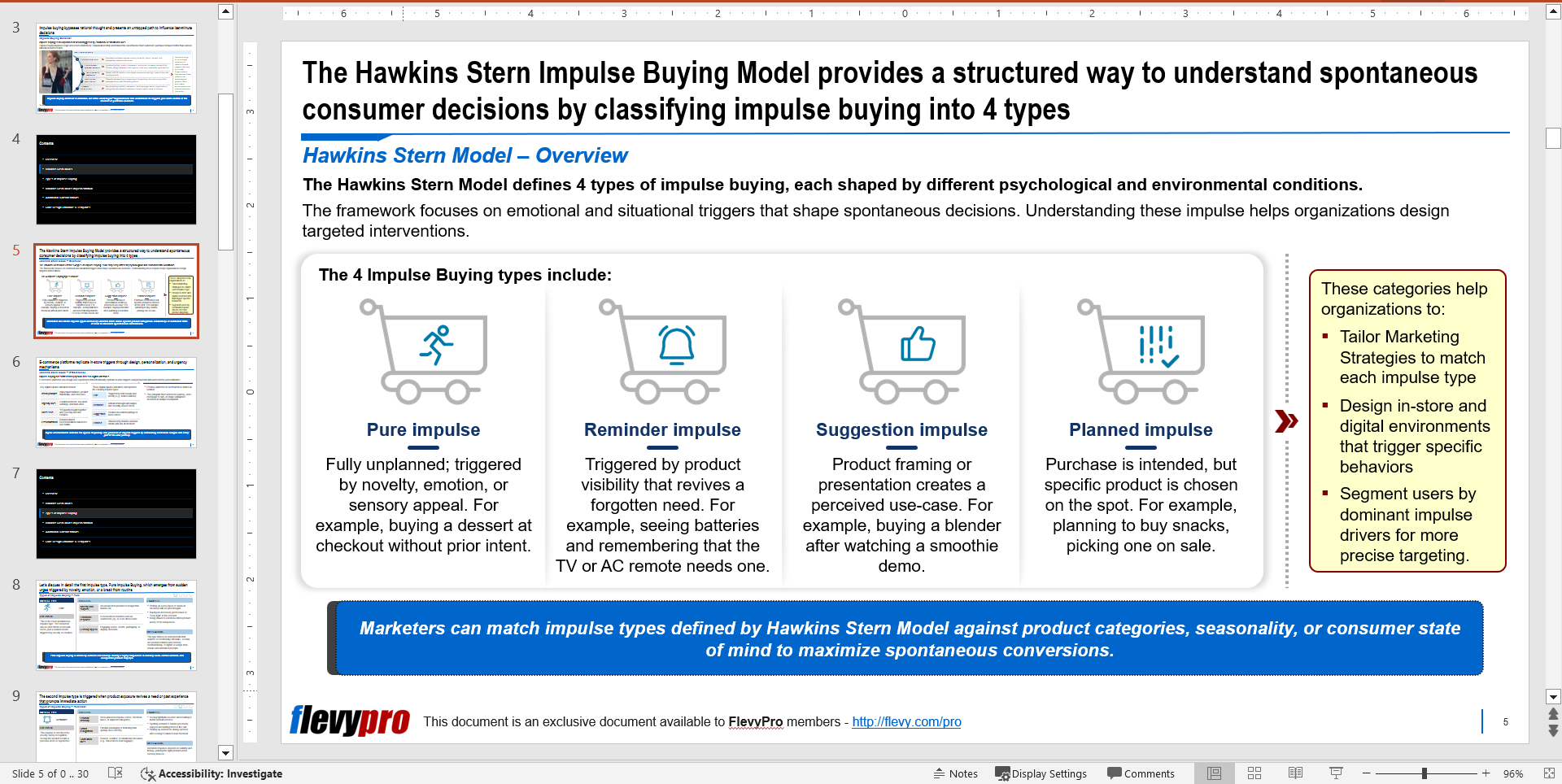The width and height of the screenshot is (1562, 784).
Task: Toggle the Notes pane
Action: click(956, 773)
